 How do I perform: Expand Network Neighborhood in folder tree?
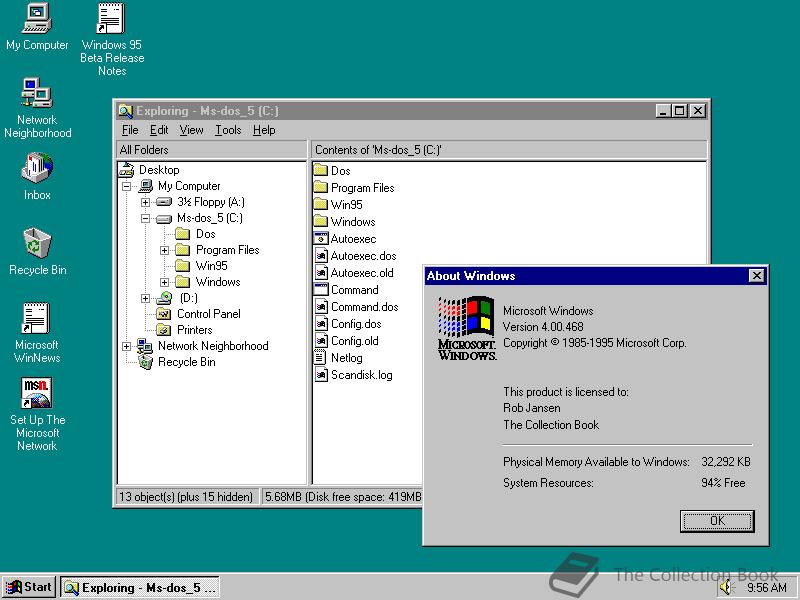127,346
